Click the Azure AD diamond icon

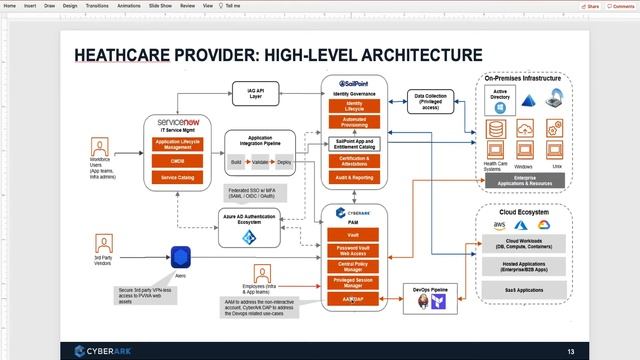tap(249, 237)
